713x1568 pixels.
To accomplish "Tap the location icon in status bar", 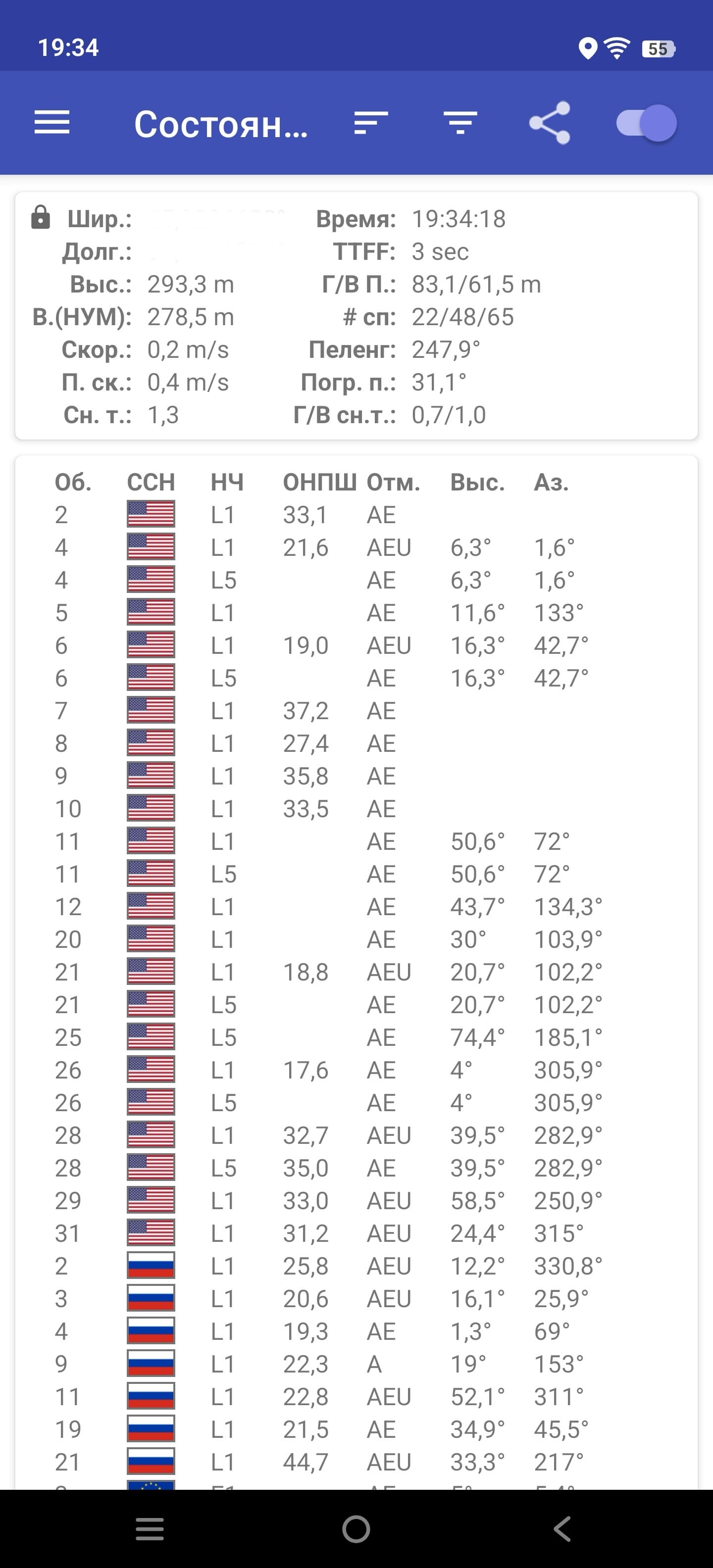I will (588, 48).
